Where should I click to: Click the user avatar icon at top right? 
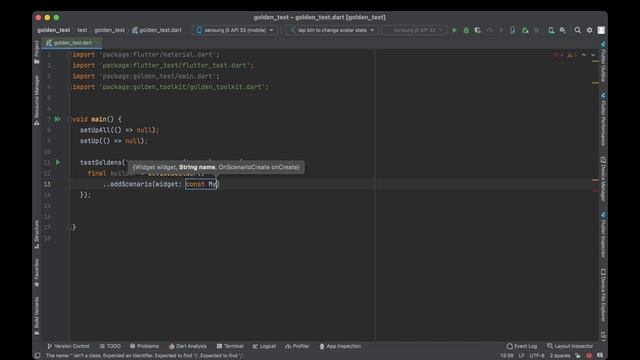point(601,30)
